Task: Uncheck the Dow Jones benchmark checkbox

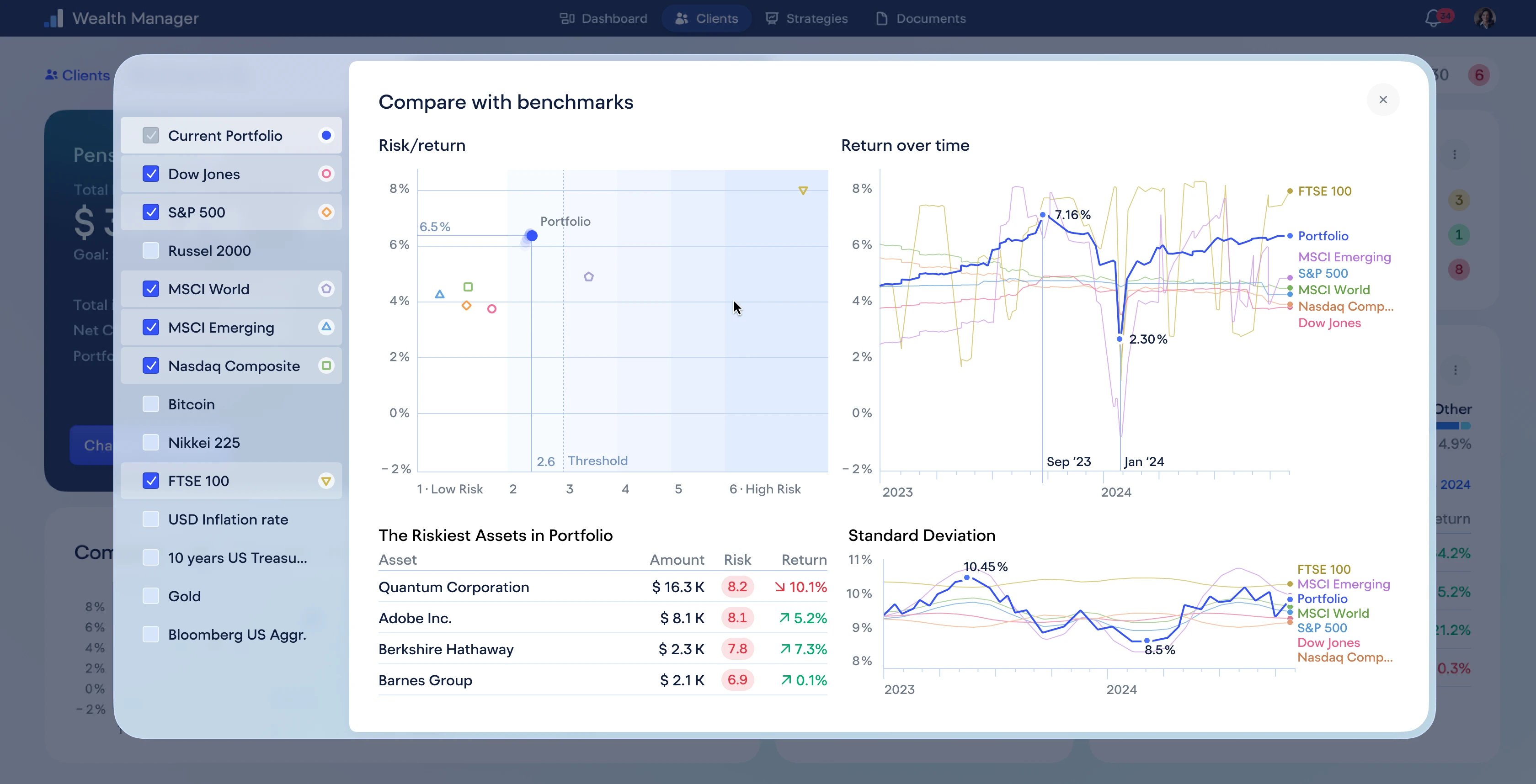Action: (x=151, y=174)
